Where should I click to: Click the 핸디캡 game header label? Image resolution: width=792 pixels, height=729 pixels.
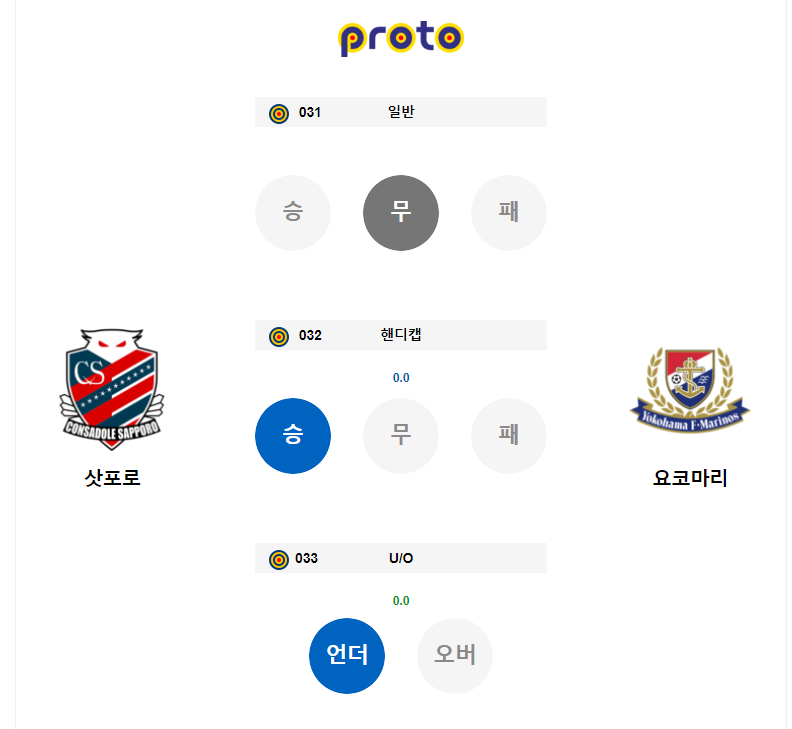pos(401,335)
